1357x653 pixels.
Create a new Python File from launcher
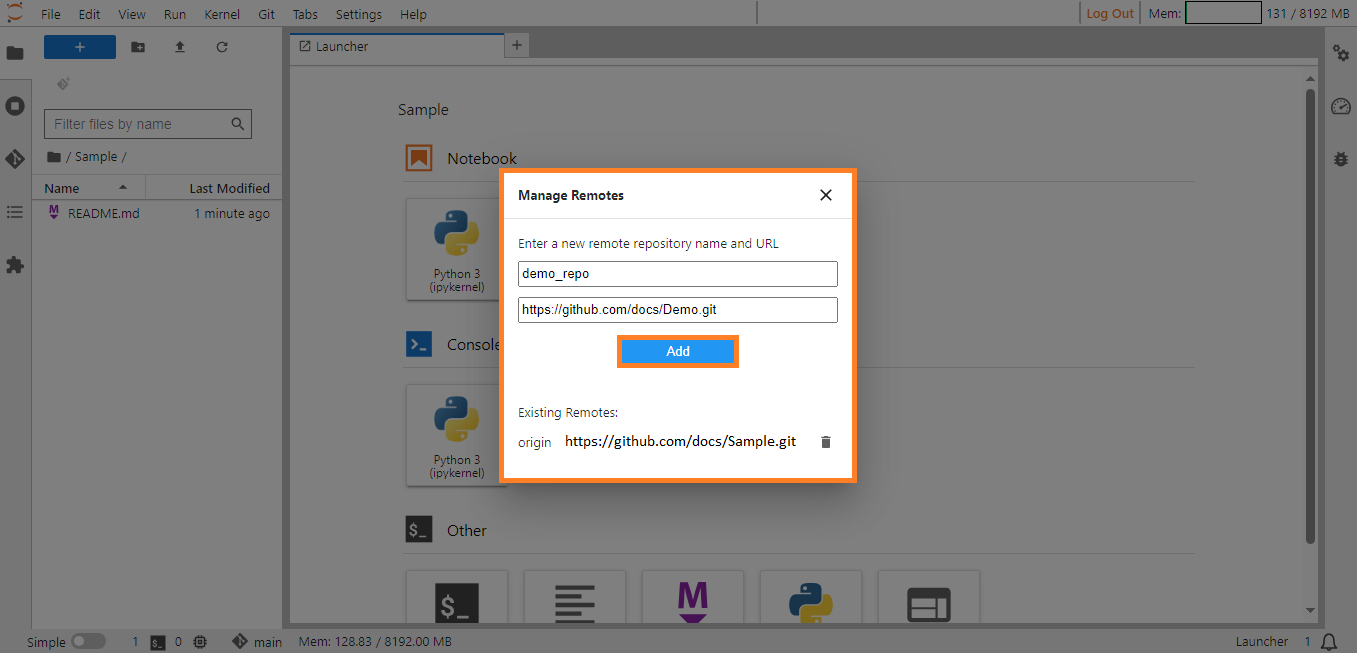811,597
